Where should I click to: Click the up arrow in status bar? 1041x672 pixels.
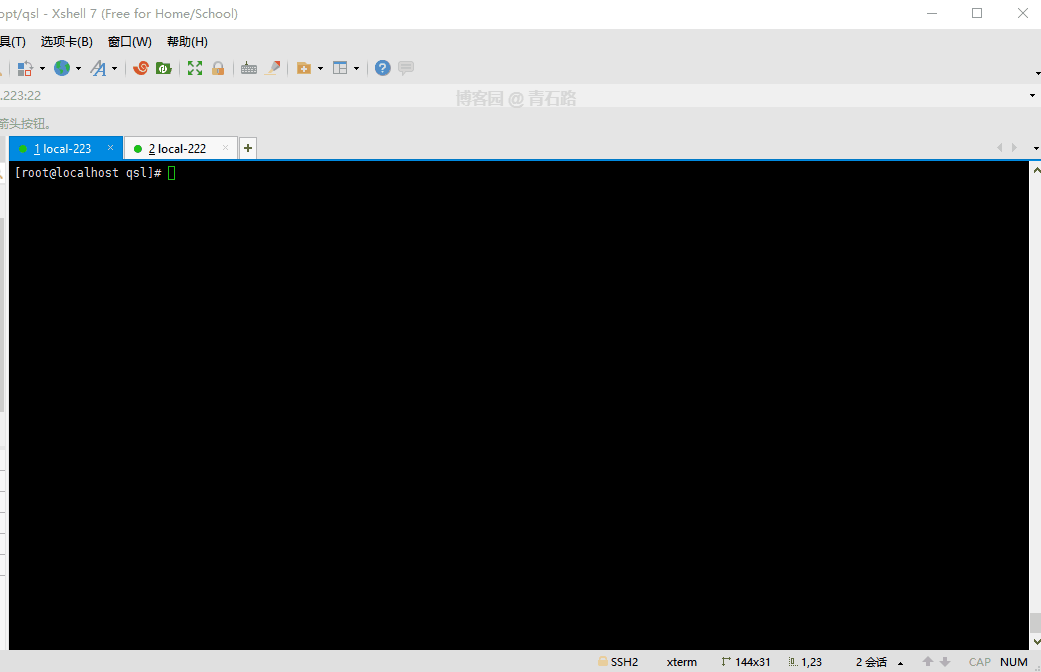pos(928,661)
